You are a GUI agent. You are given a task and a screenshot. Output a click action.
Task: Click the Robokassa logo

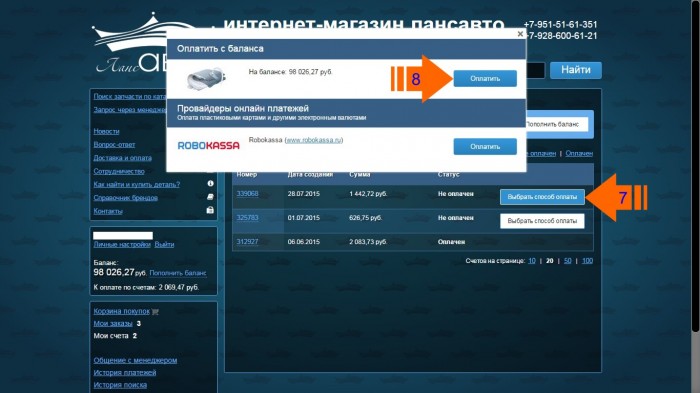click(x=208, y=146)
